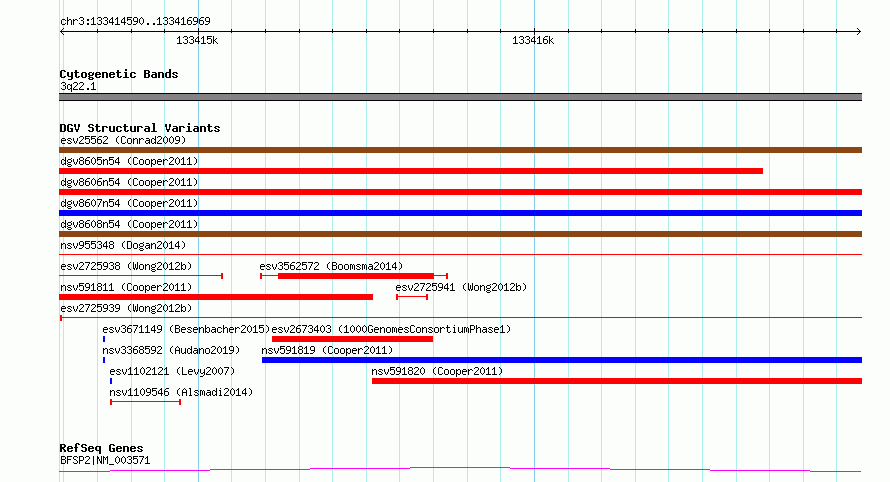Click esv2673403 (1000GenomesConsortiumPhase1) label
The width and height of the screenshot is (890, 482).
(x=391, y=329)
